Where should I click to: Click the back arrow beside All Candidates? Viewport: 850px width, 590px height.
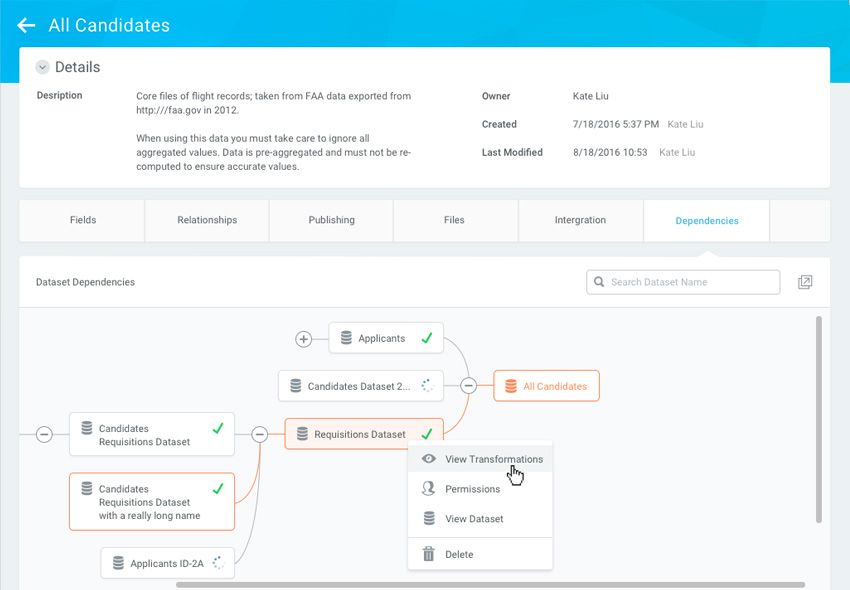click(26, 25)
